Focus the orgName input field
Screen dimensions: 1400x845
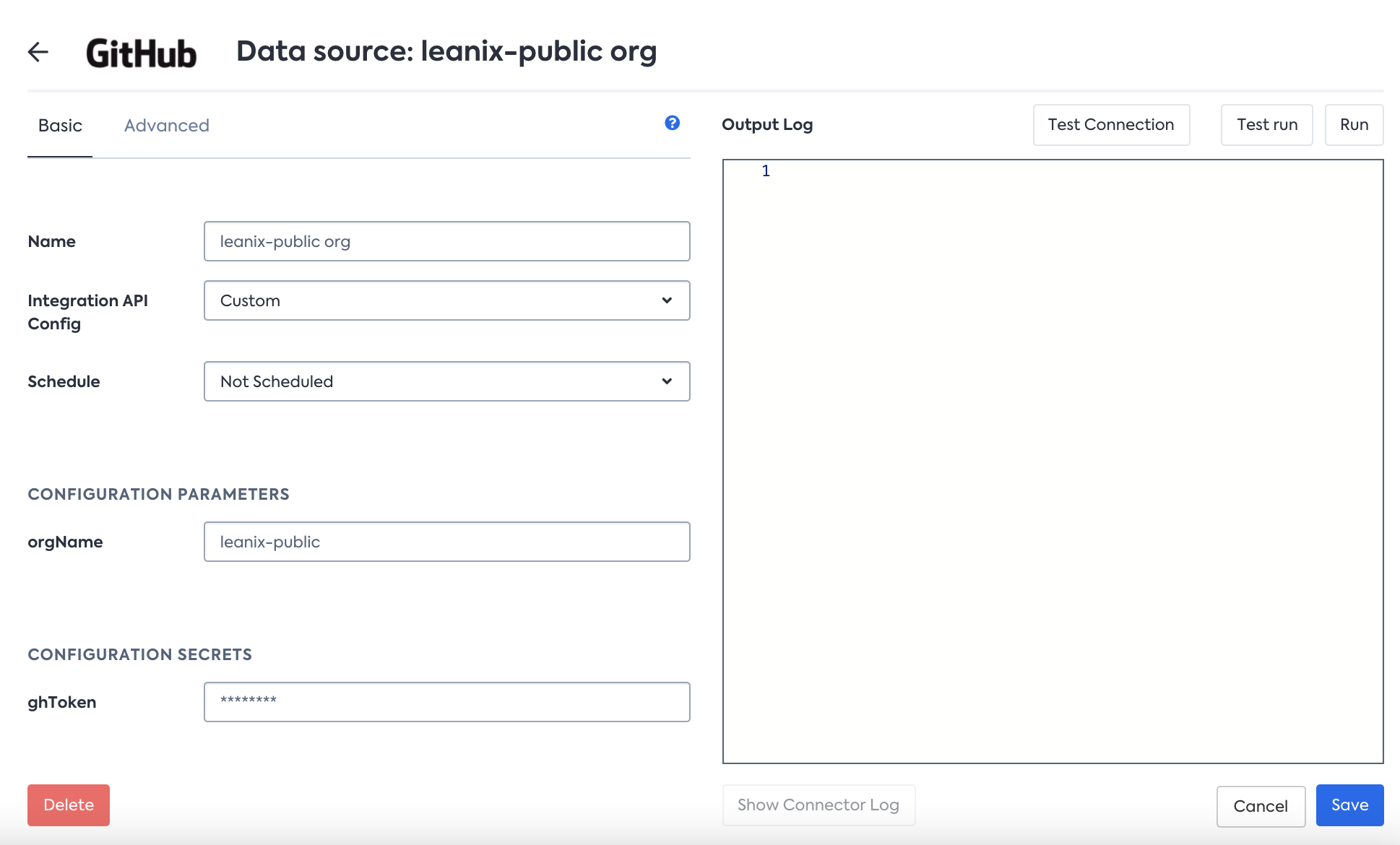coord(446,542)
